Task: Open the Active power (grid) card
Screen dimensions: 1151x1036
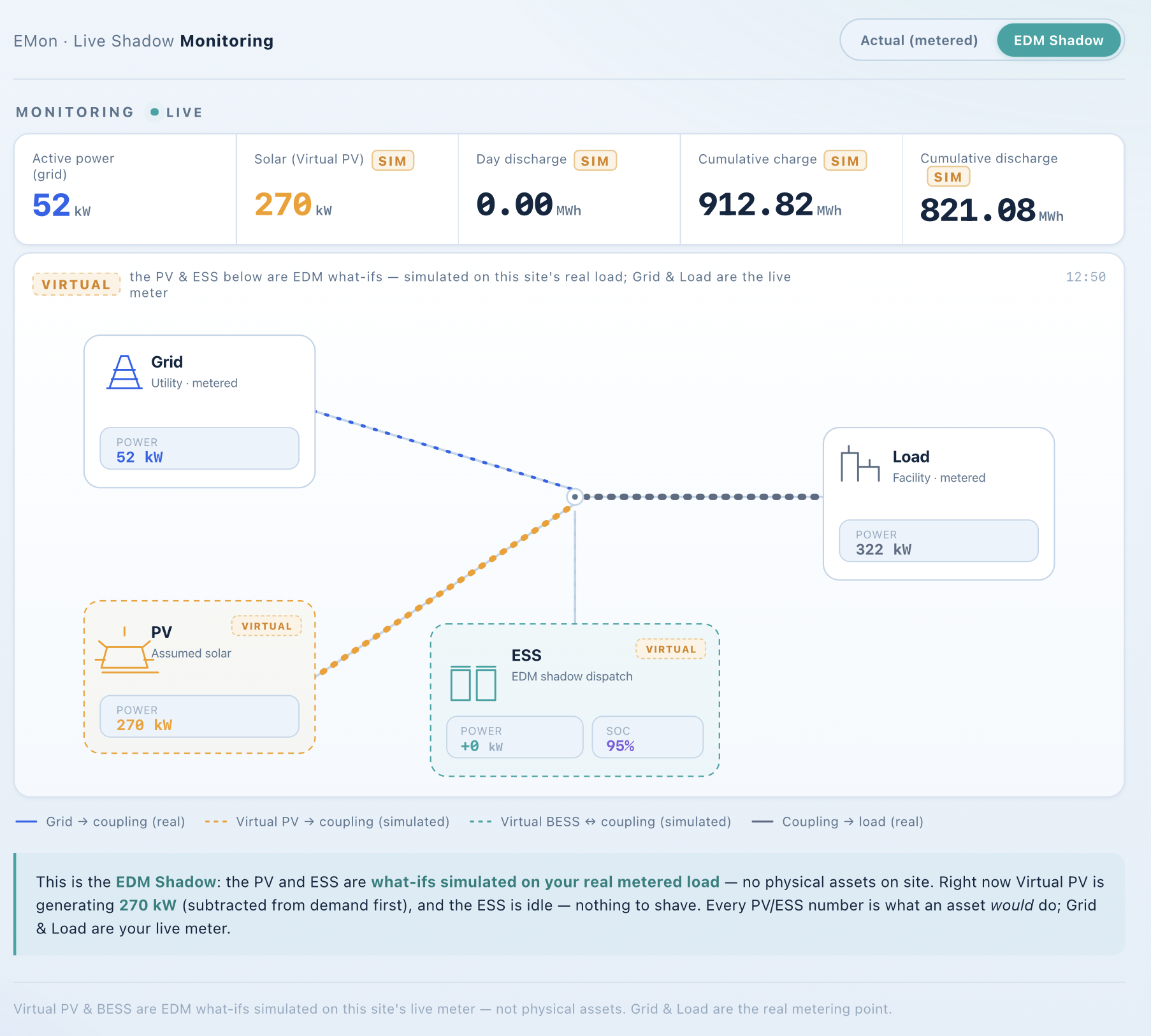Action: [126, 189]
